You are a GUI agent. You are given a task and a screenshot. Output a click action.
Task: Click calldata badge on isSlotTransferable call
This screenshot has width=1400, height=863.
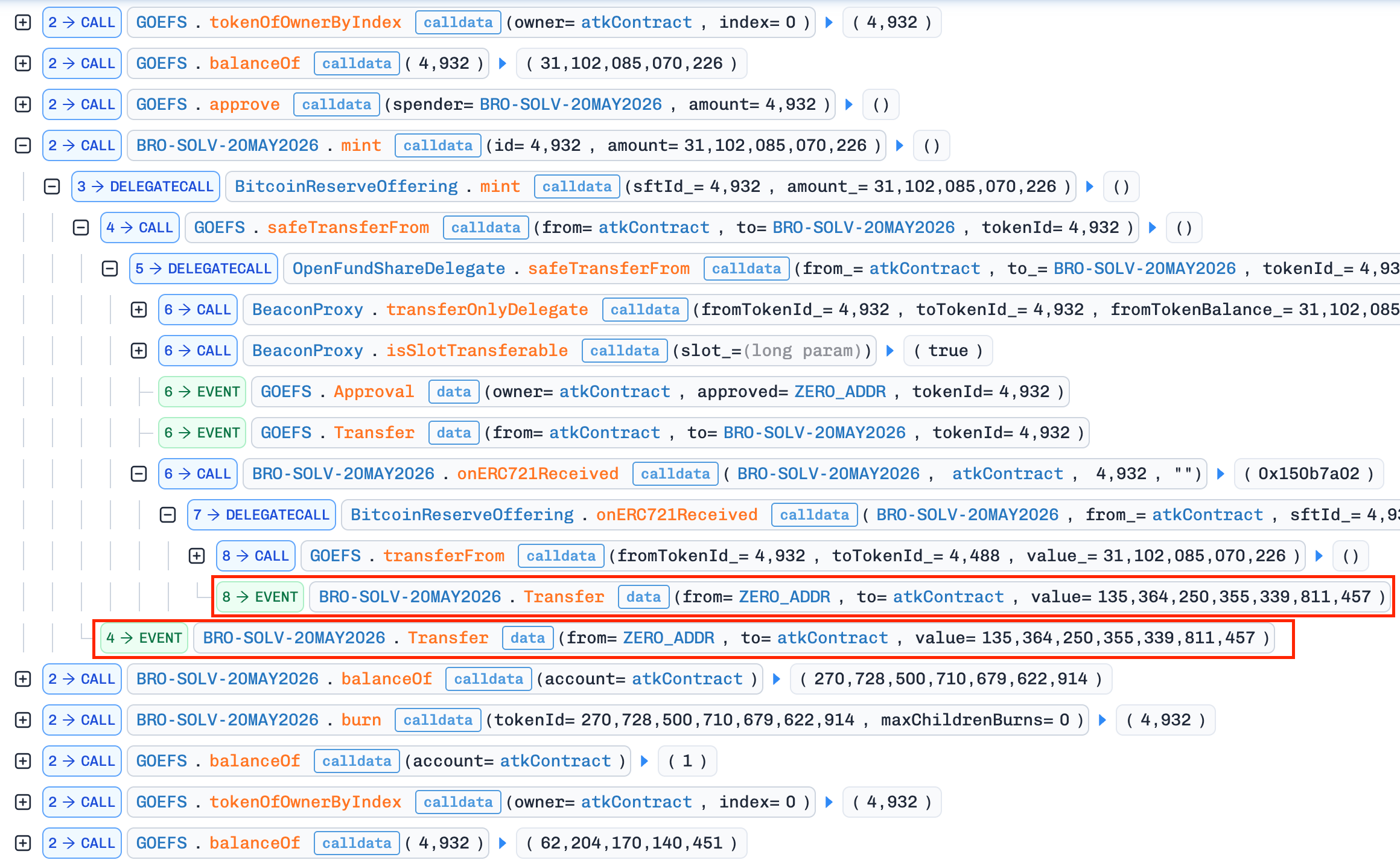pyautogui.click(x=624, y=351)
